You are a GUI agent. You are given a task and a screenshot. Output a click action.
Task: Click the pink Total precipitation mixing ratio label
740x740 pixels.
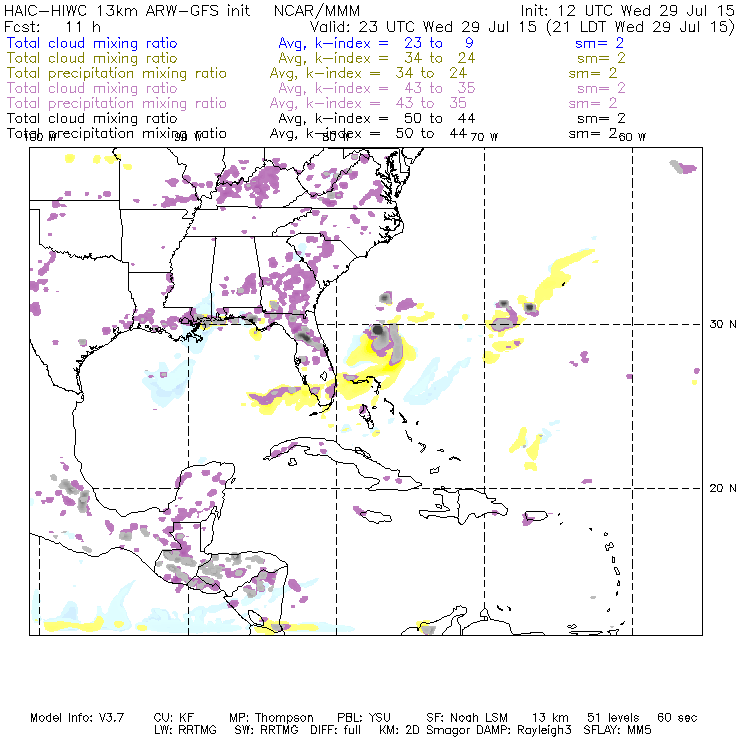pos(117,103)
